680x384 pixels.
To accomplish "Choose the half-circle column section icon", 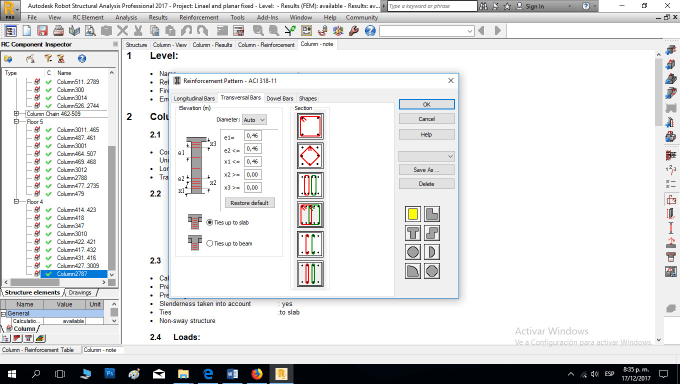I will [x=432, y=252].
